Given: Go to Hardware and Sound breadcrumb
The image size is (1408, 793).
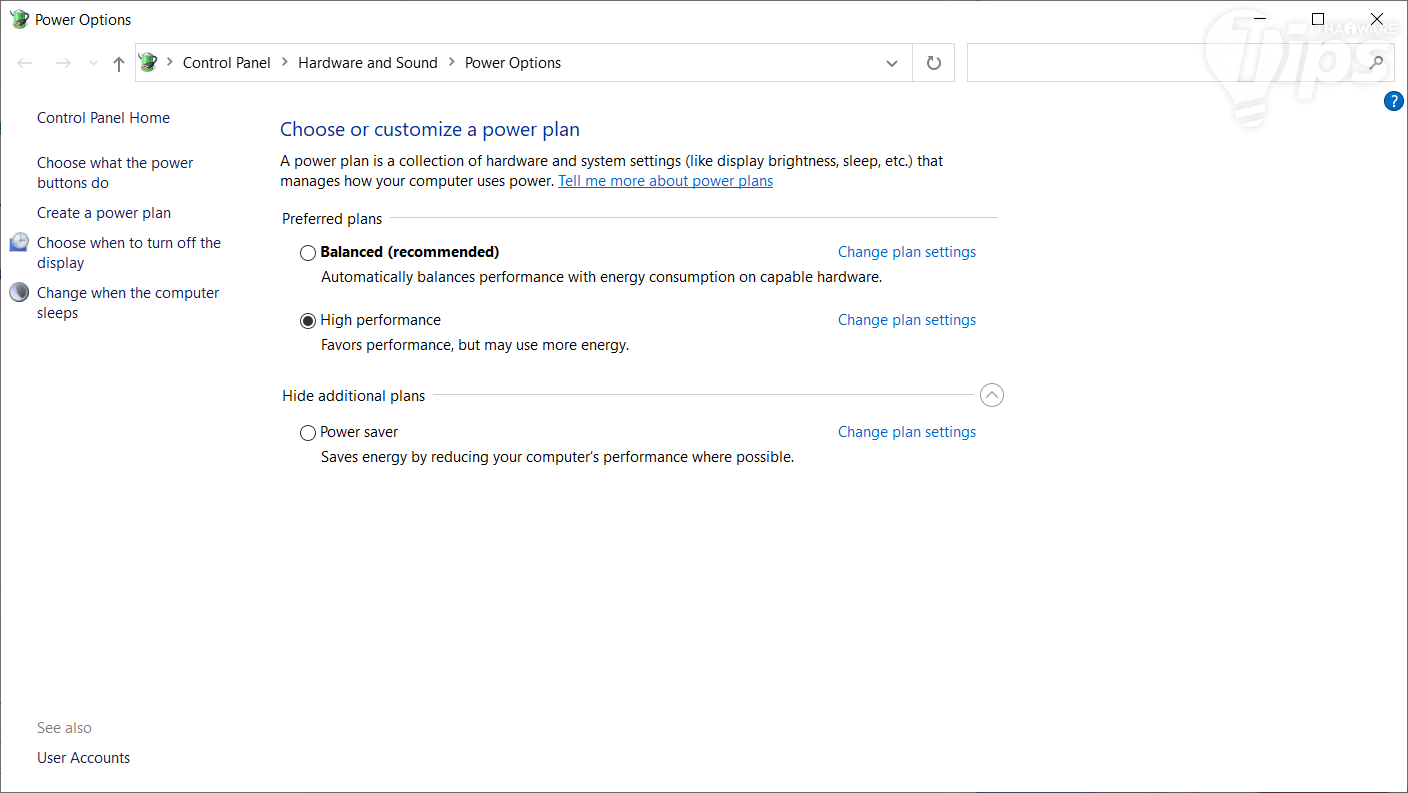Looking at the screenshot, I should click(x=368, y=63).
